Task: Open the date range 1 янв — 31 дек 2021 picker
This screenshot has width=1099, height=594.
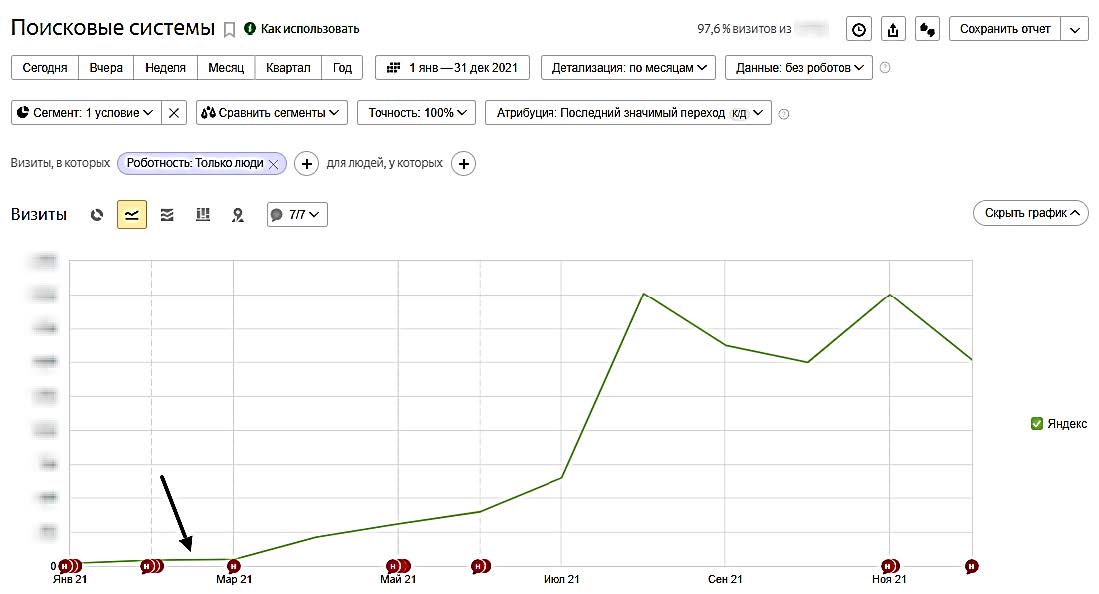Action: [453, 68]
